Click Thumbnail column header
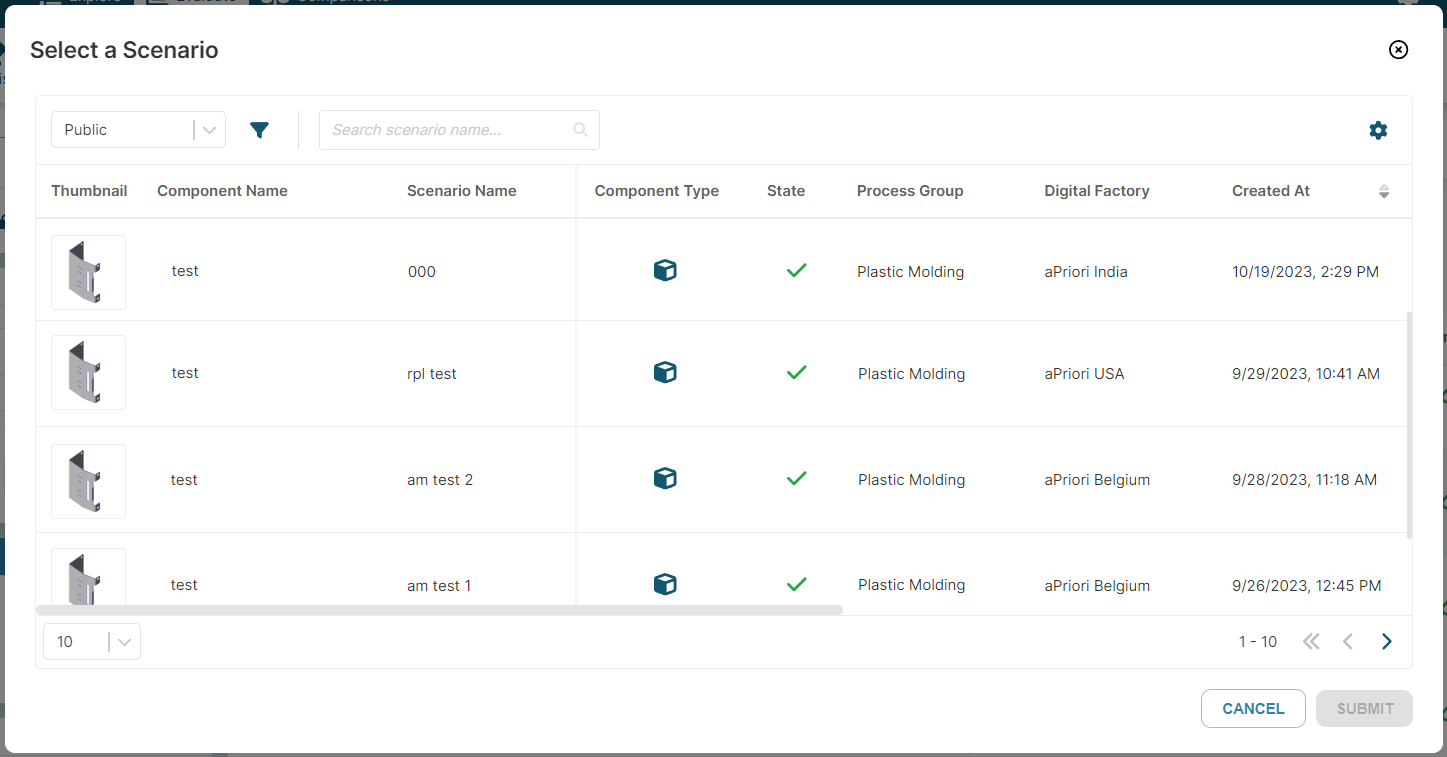Viewport: 1447px width, 757px height. click(89, 191)
